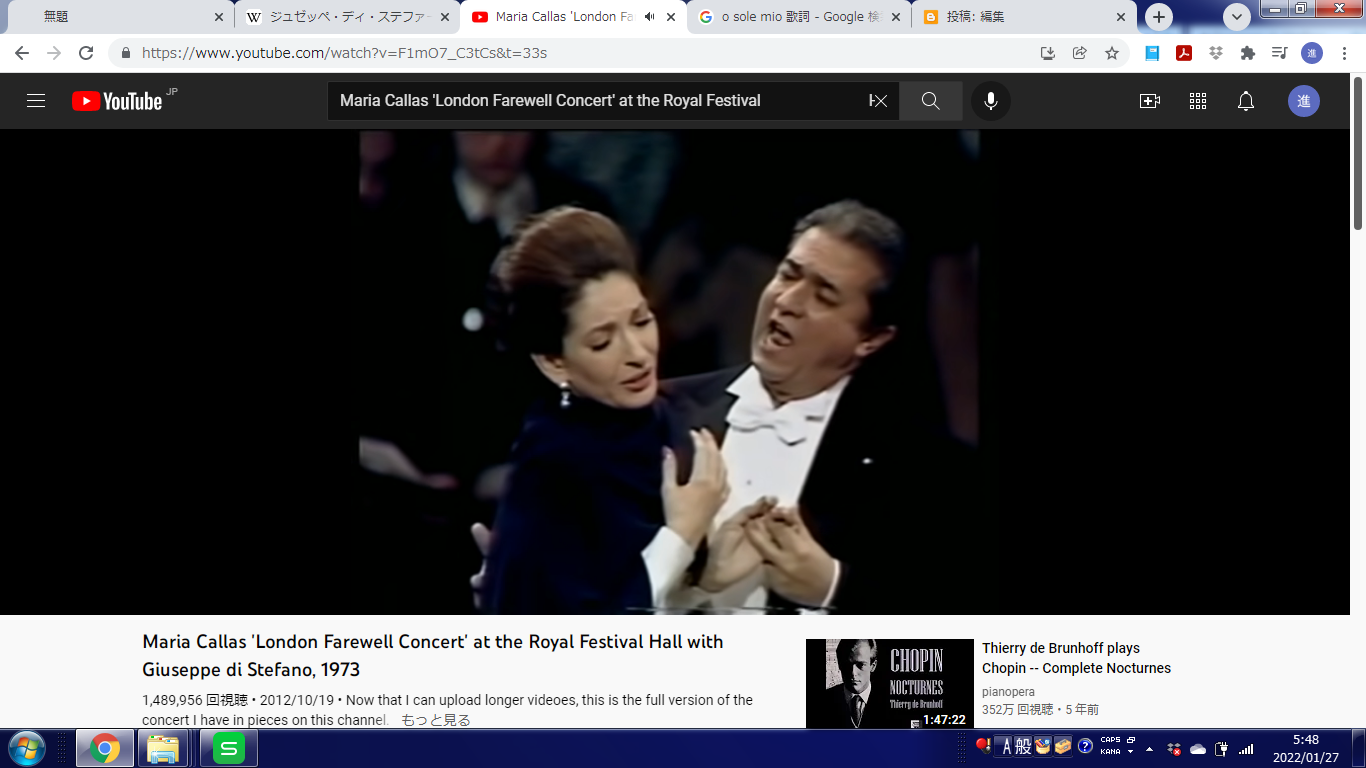
Task: Start voice search with the microphone icon
Action: coord(991,101)
